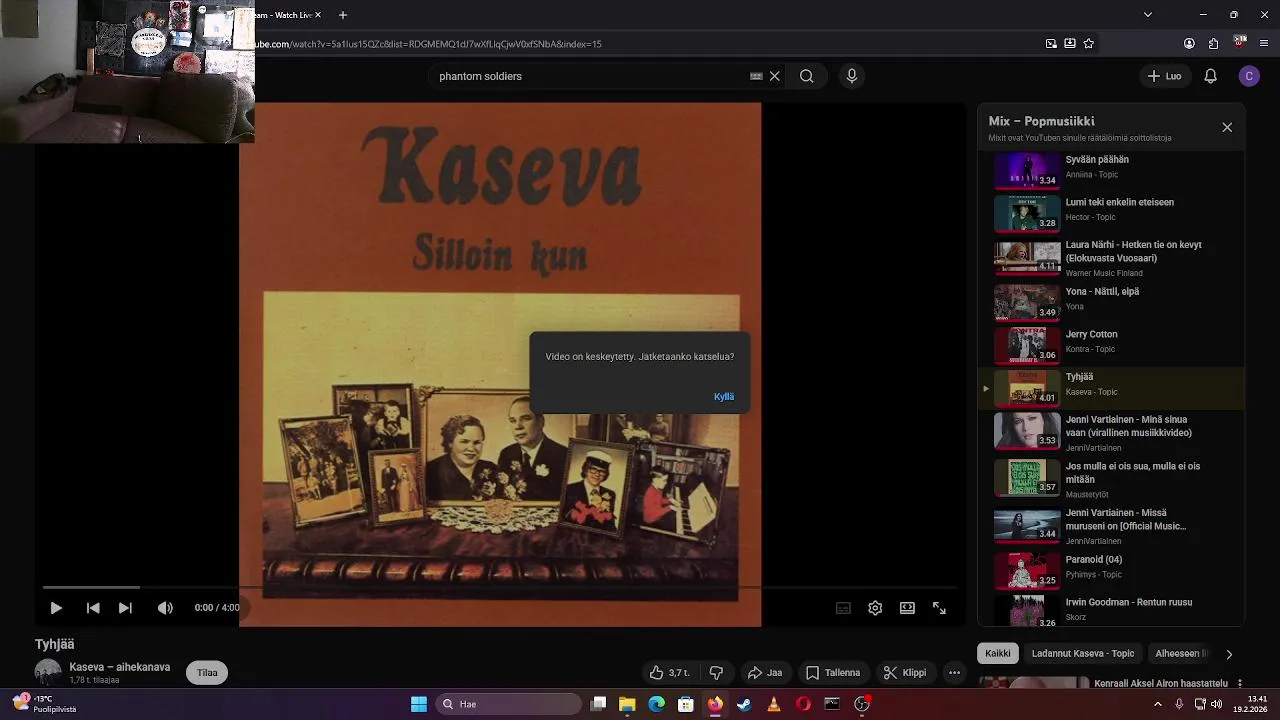
Task: Save the video with Tallenna
Action: click(x=834, y=673)
